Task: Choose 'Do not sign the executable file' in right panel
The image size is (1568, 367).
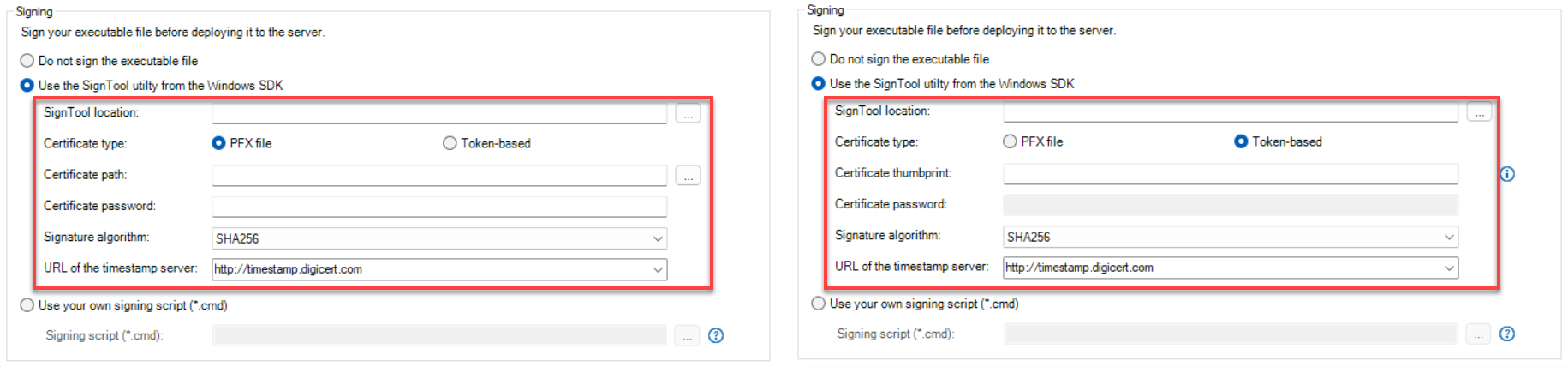Action: tap(819, 59)
